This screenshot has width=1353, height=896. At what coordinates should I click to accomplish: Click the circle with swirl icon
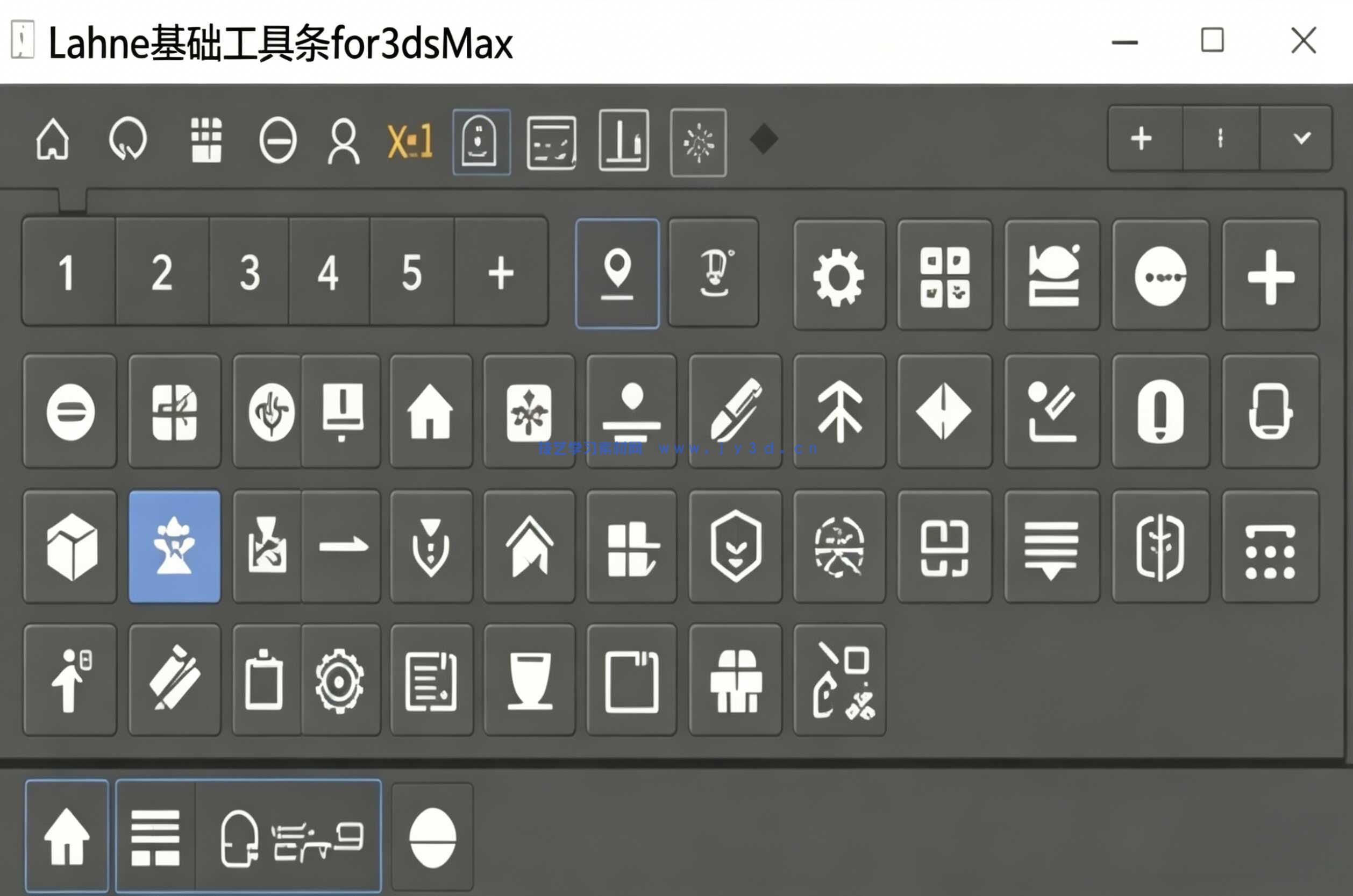click(x=267, y=411)
